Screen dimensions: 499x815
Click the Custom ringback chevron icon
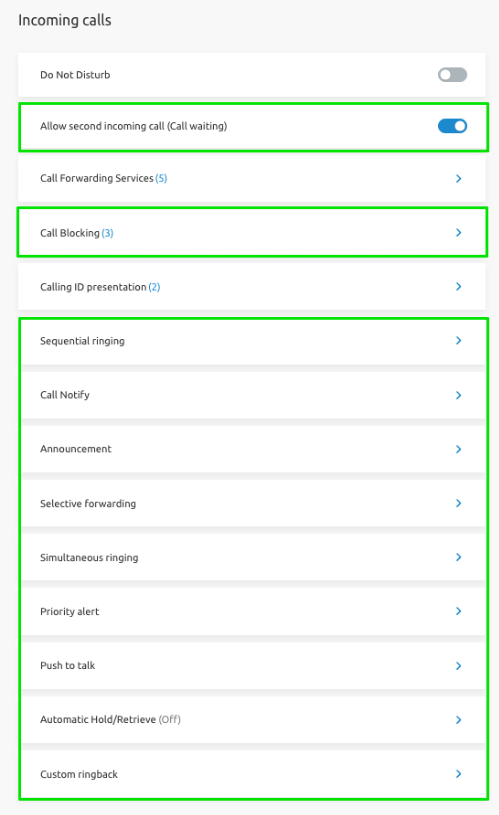458,774
